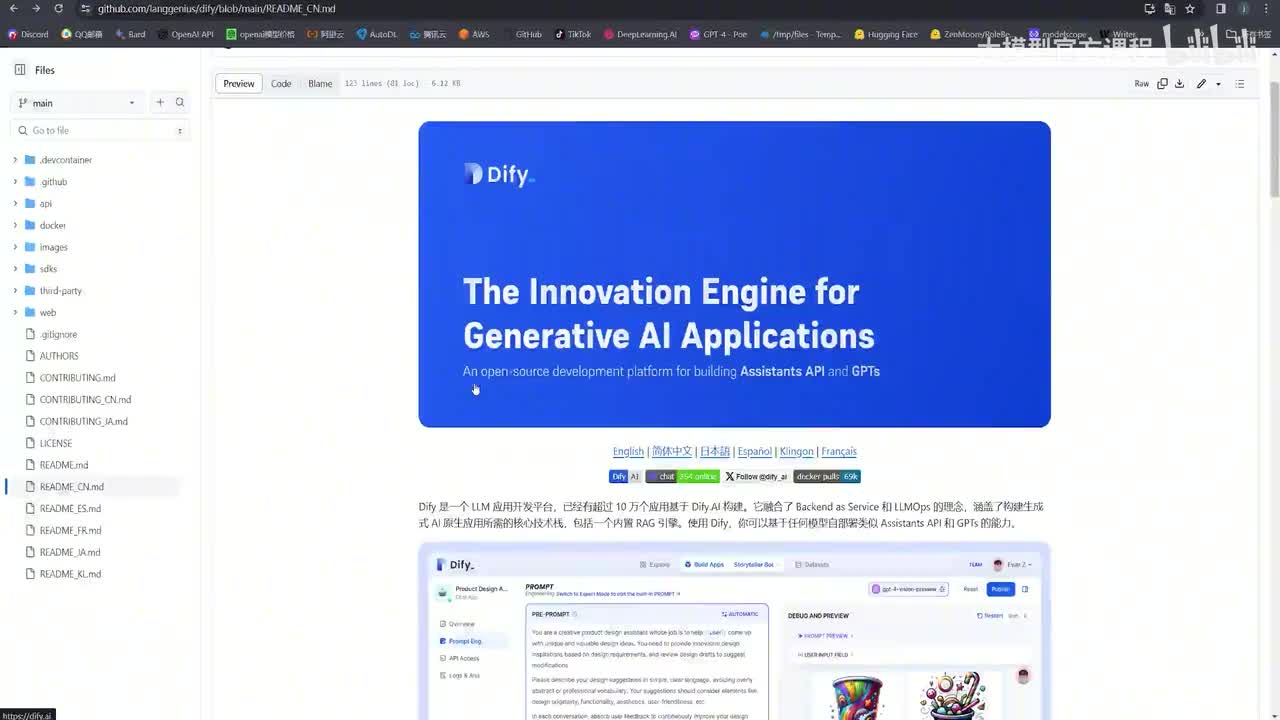
Task: Click the 简体中文 language link
Action: pyautogui.click(x=672, y=452)
